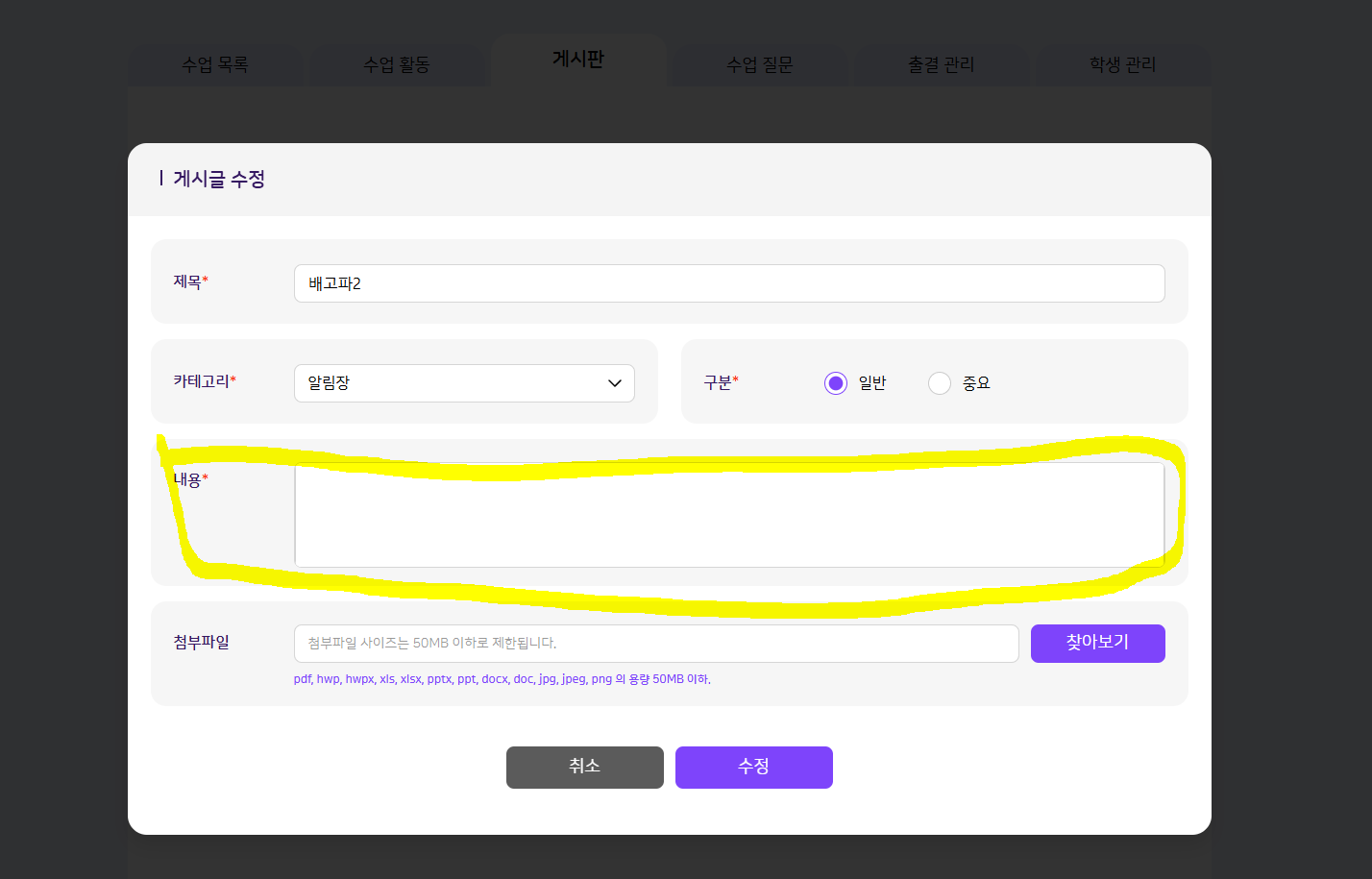
Task: Switch to the 수업 목록 tab
Action: (x=215, y=64)
